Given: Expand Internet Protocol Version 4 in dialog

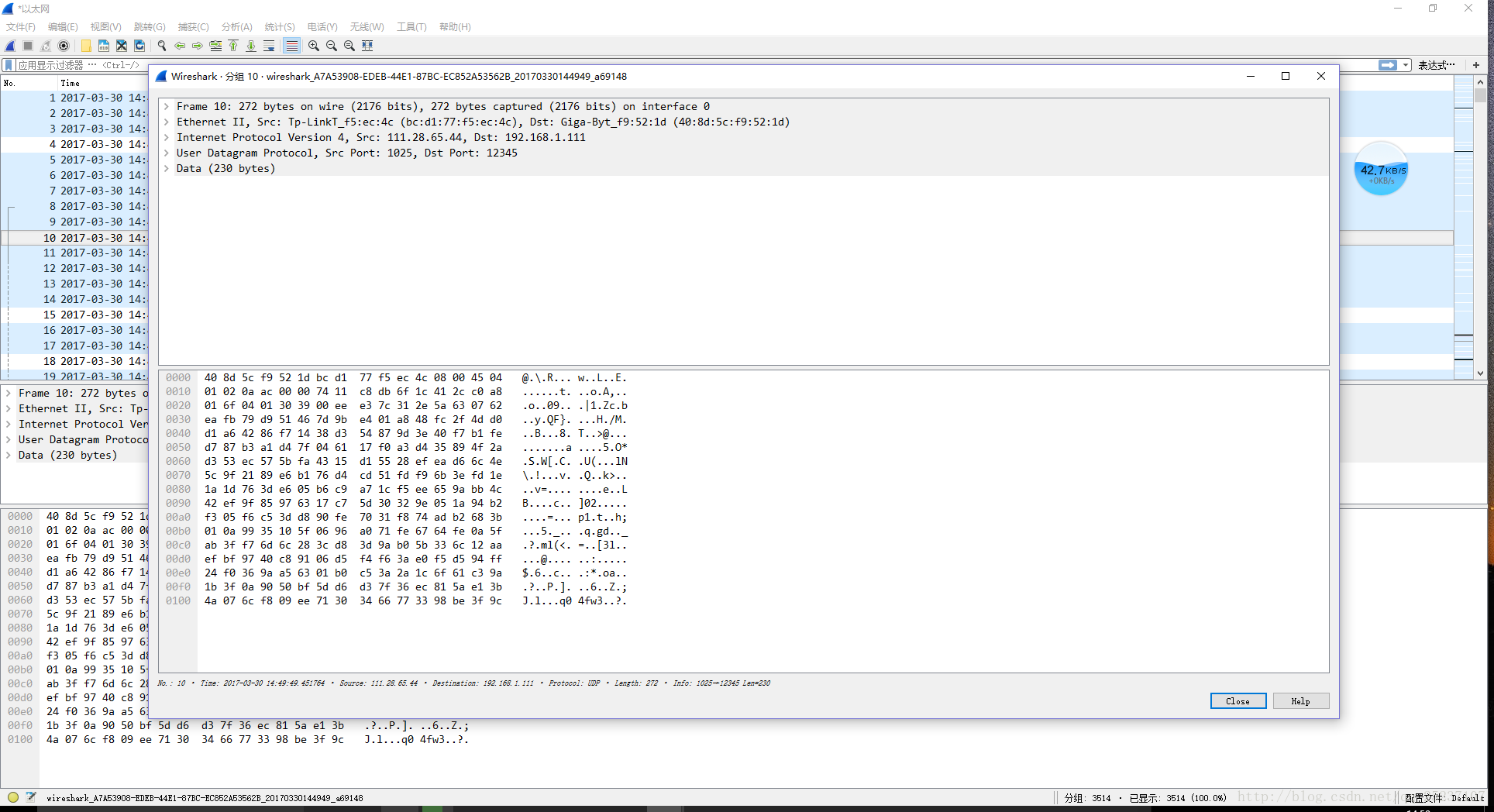Looking at the screenshot, I should [167, 138].
